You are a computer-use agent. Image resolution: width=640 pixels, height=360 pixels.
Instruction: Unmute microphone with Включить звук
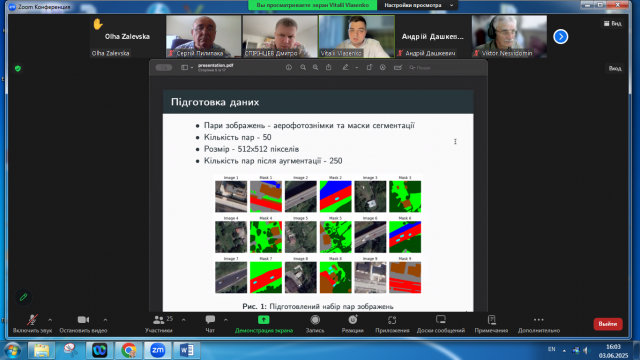point(32,324)
